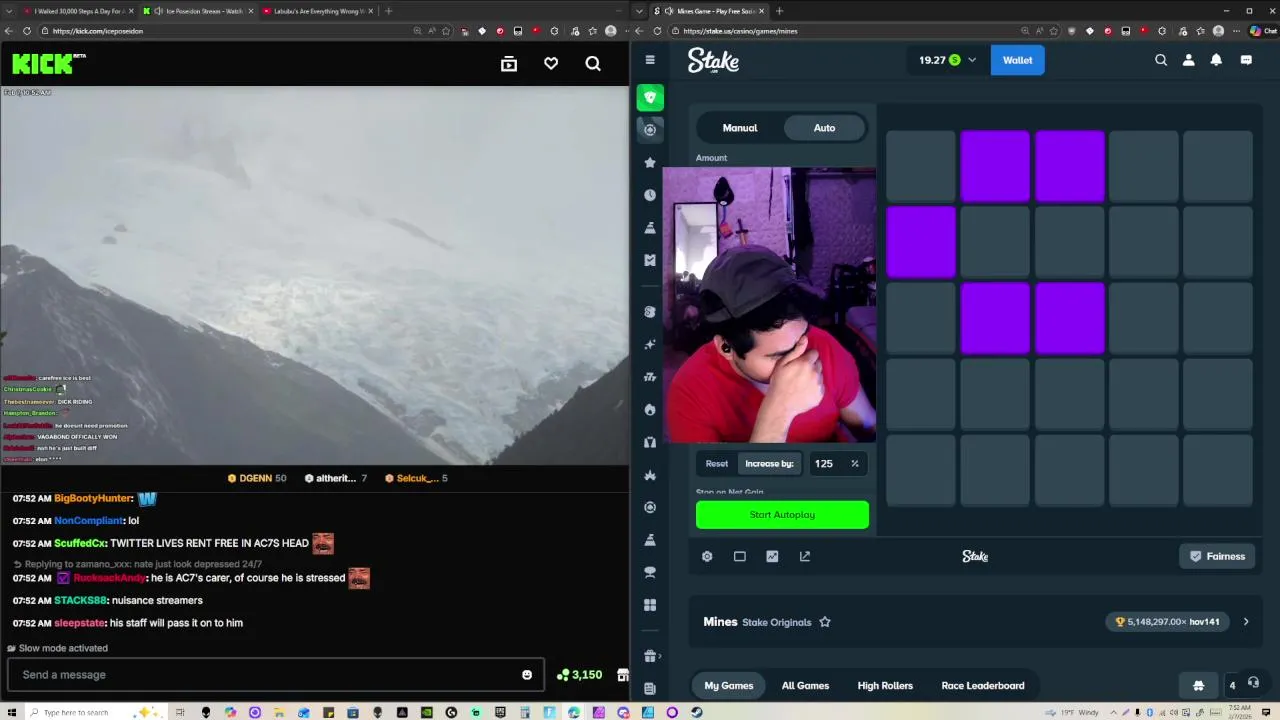The height and width of the screenshot is (720, 1280).
Task: Open Kick clips box icon in header
Action: point(509,64)
